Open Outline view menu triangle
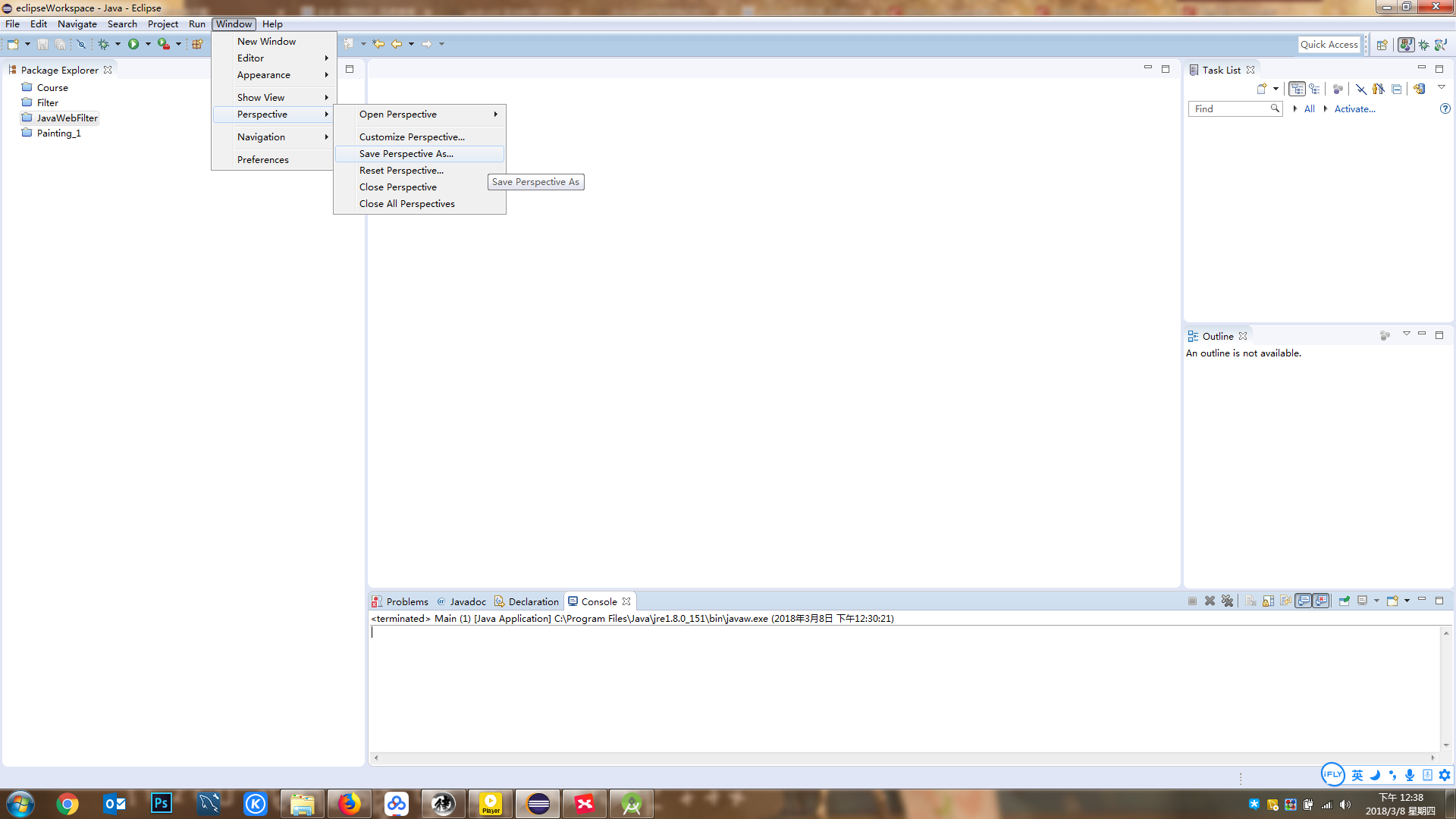 tap(1406, 334)
